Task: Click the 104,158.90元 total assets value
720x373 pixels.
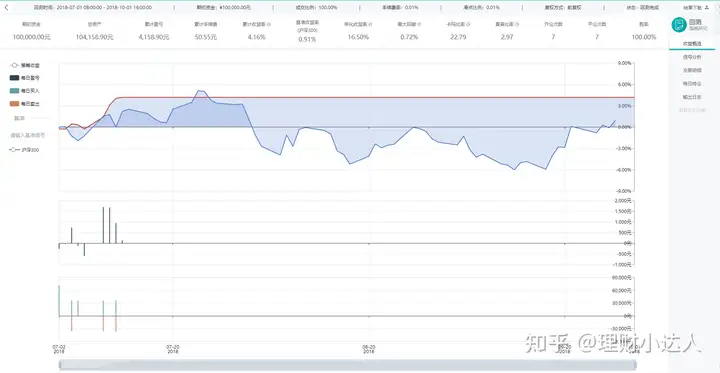Action: click(x=94, y=37)
